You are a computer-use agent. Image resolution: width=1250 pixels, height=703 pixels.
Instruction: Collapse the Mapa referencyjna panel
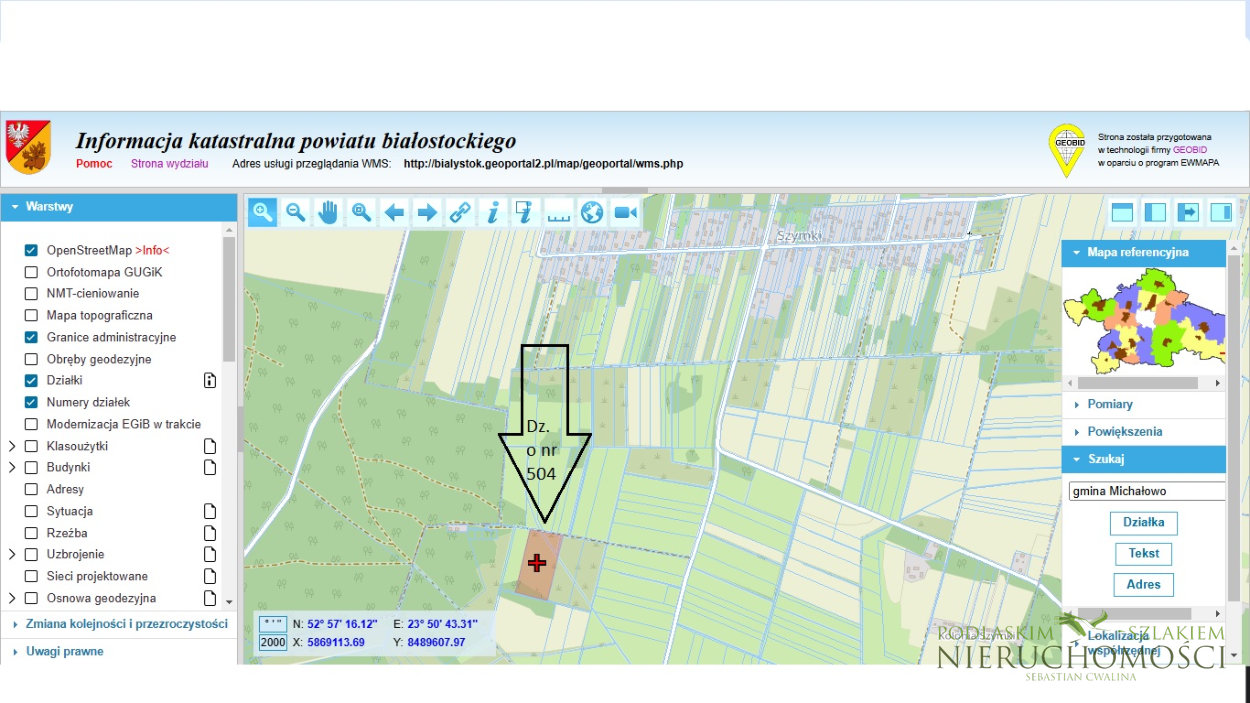(1143, 253)
